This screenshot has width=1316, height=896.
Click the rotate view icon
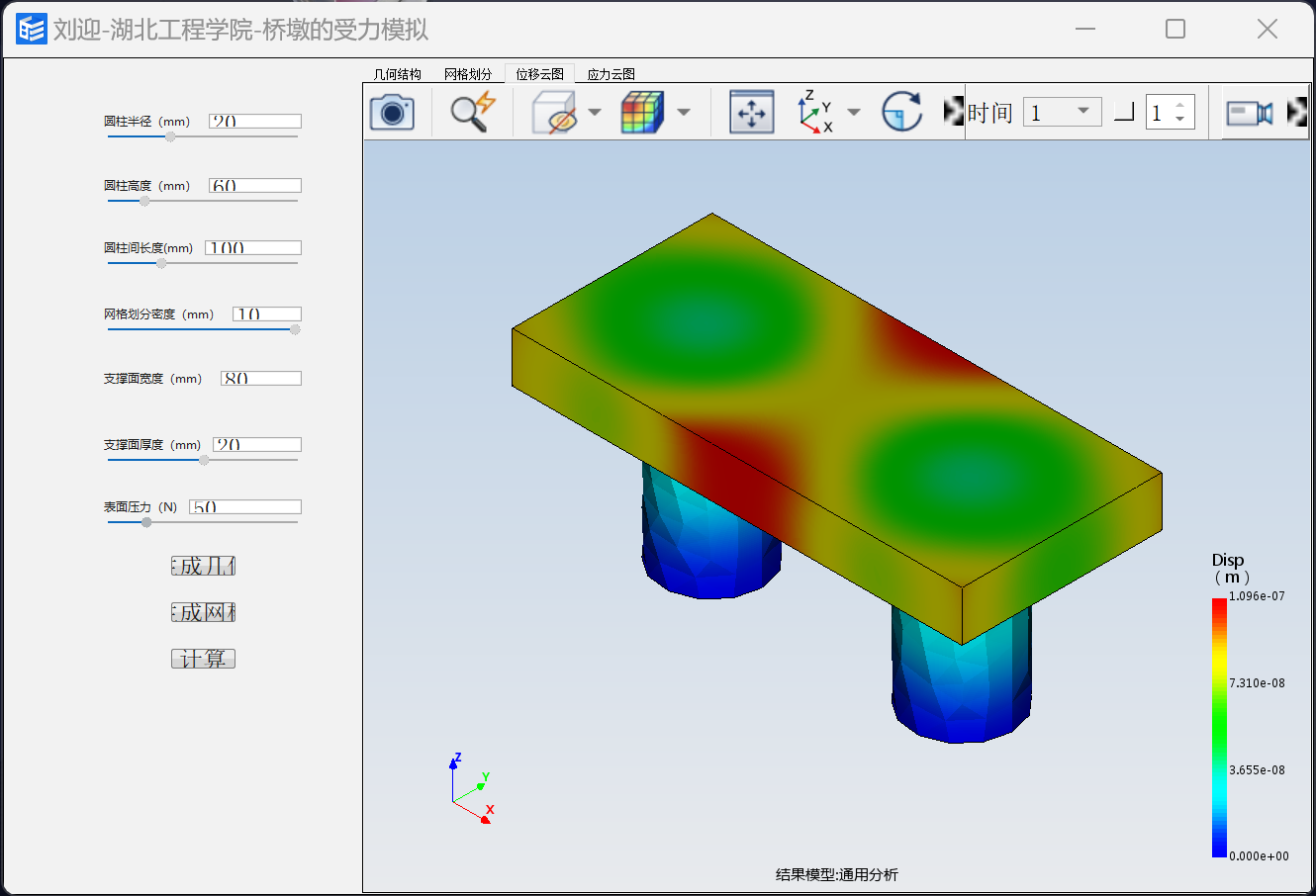tap(901, 112)
